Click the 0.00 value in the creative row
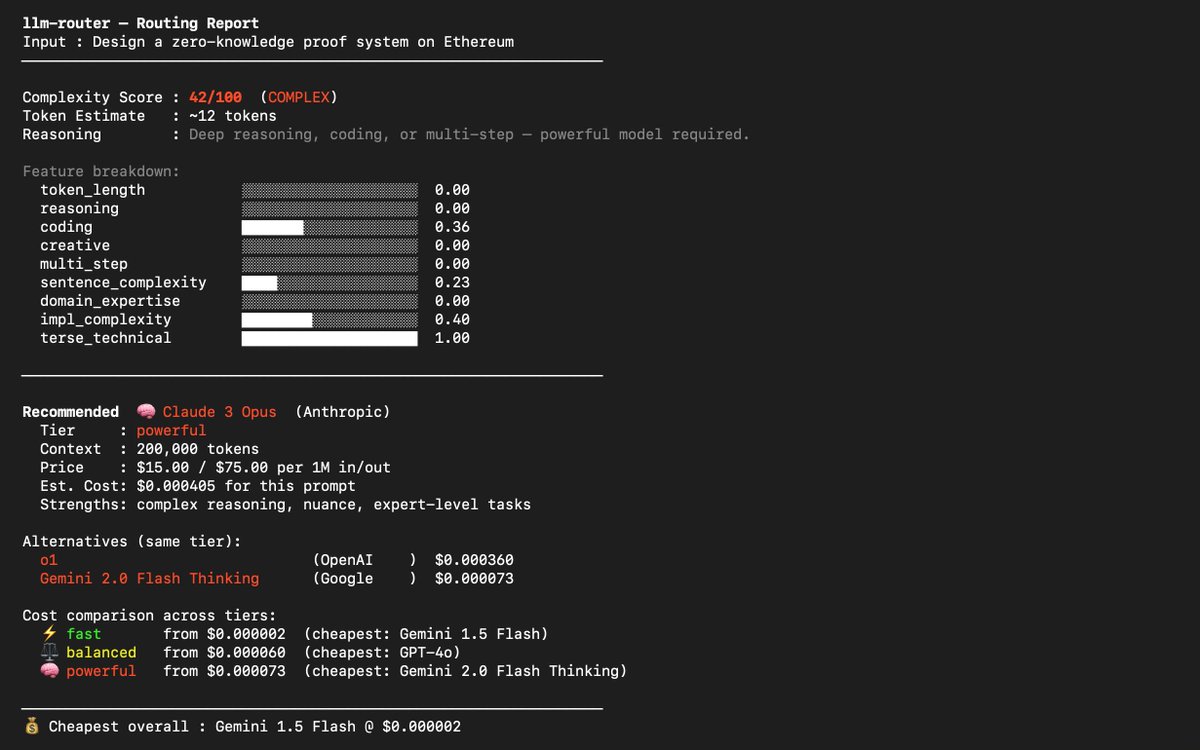This screenshot has height=750, width=1200. click(x=452, y=245)
